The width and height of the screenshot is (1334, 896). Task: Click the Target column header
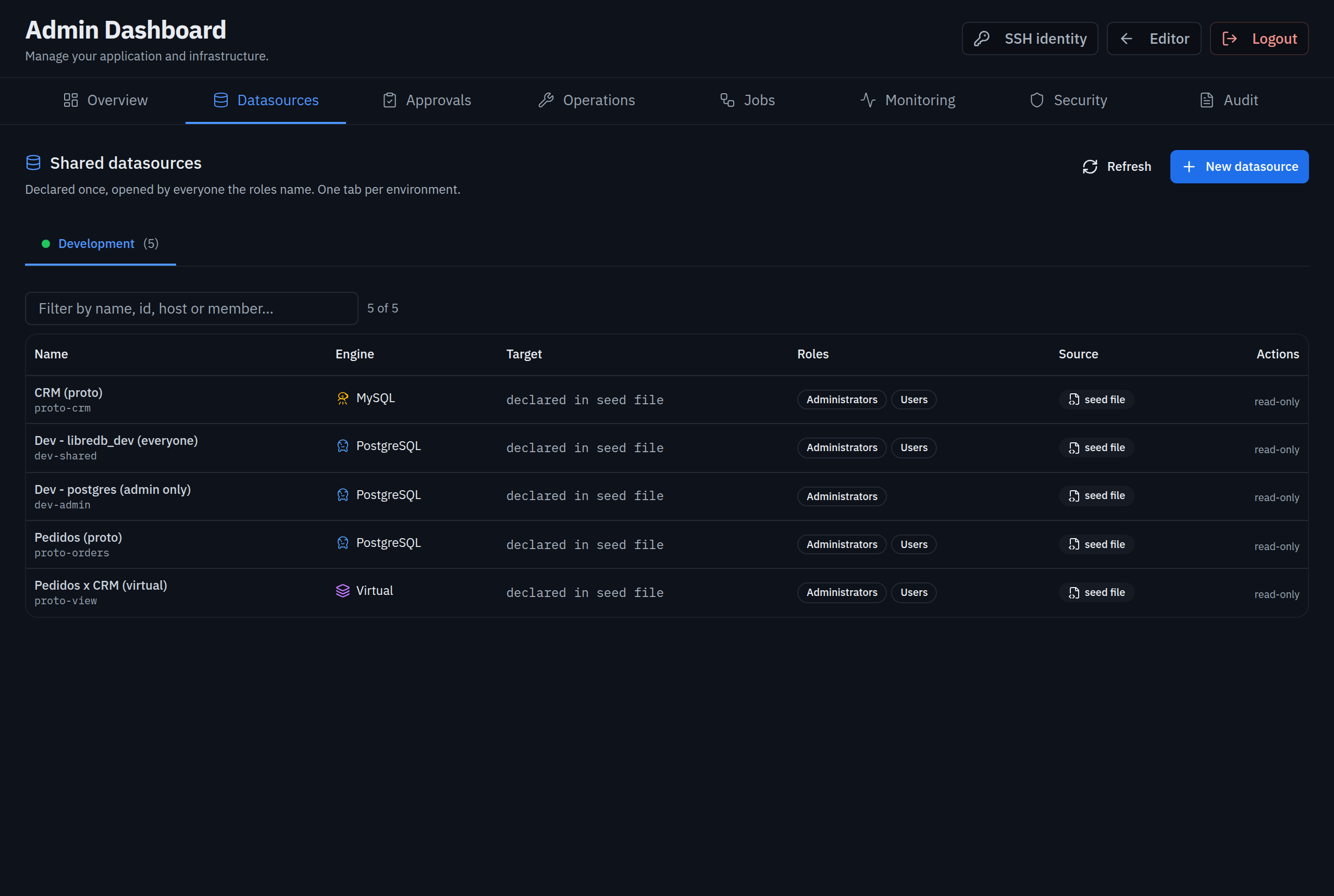(x=524, y=354)
